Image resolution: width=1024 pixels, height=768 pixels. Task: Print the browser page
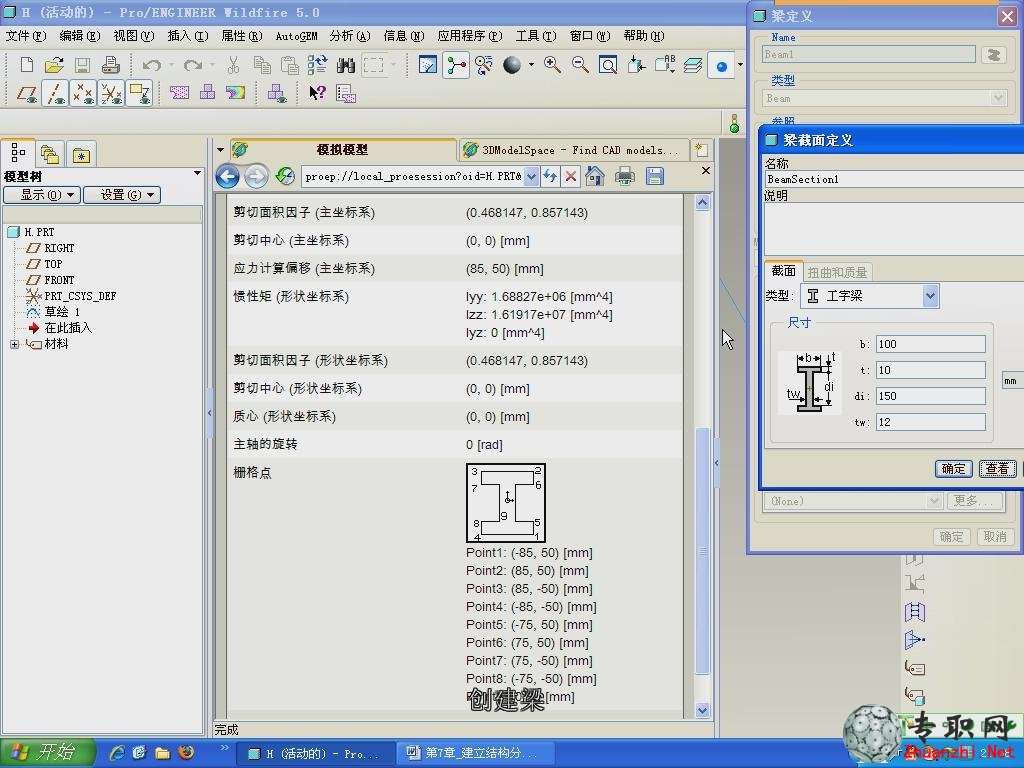coord(625,176)
